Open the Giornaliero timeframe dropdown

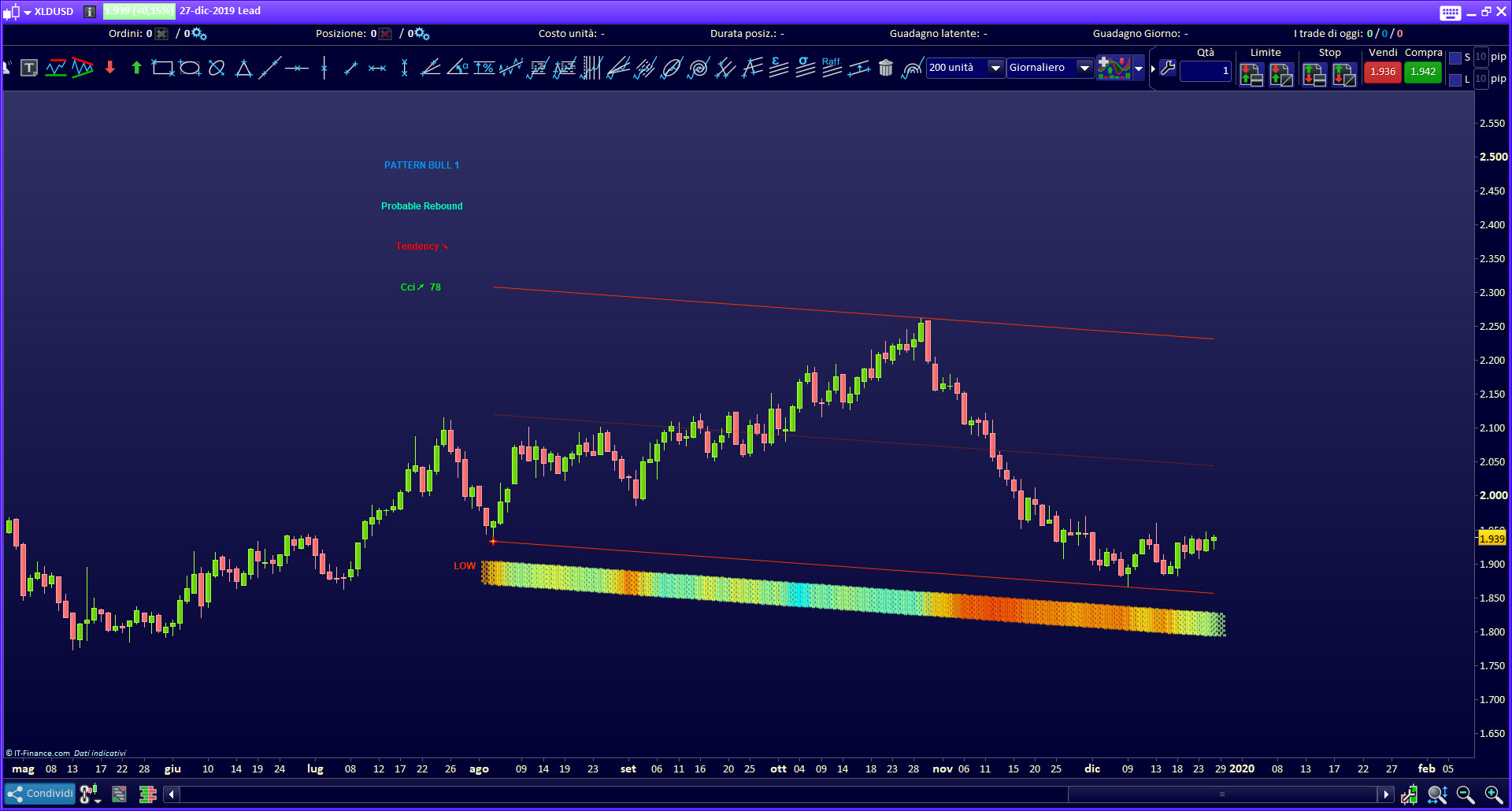(x=1084, y=68)
